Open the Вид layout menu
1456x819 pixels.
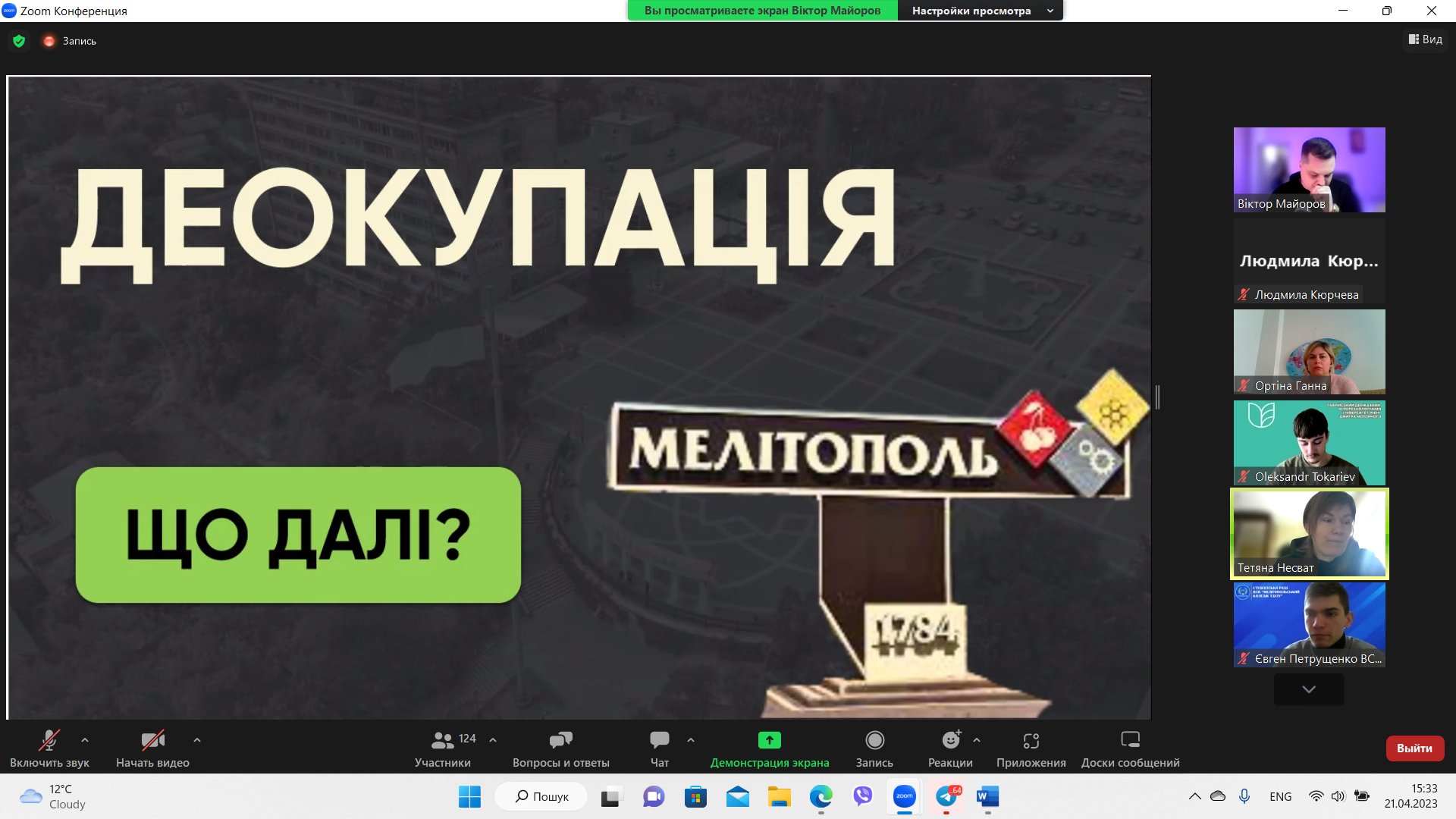click(1426, 39)
